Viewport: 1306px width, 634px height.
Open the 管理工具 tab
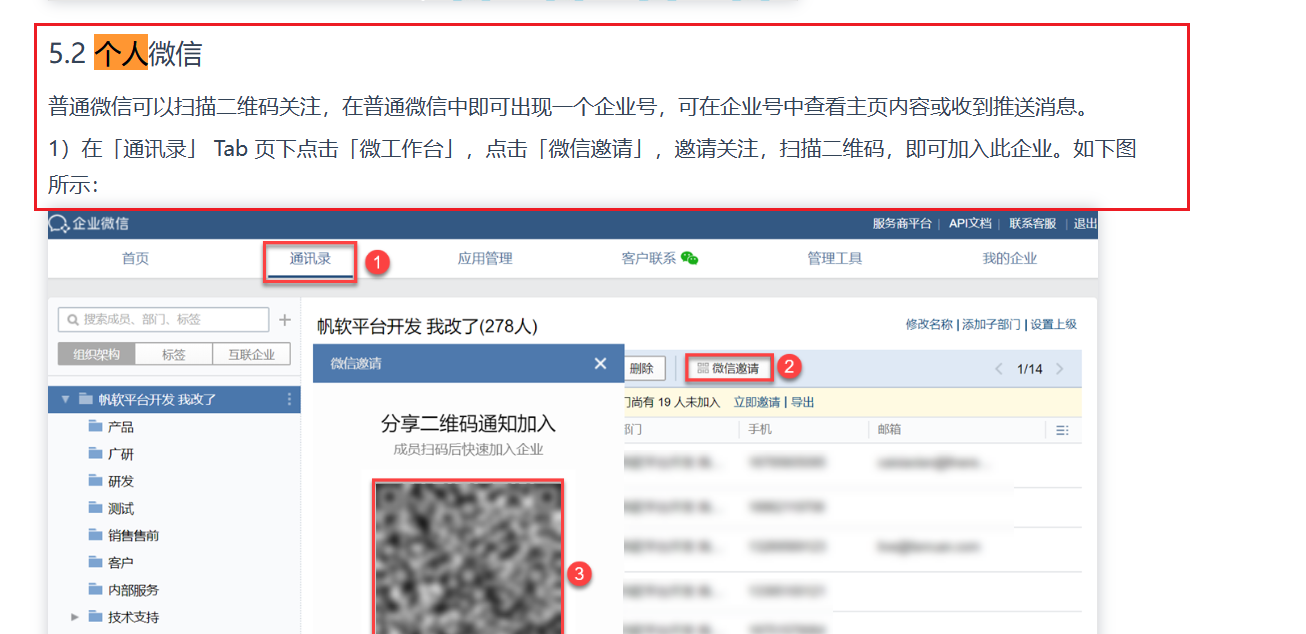[835, 258]
